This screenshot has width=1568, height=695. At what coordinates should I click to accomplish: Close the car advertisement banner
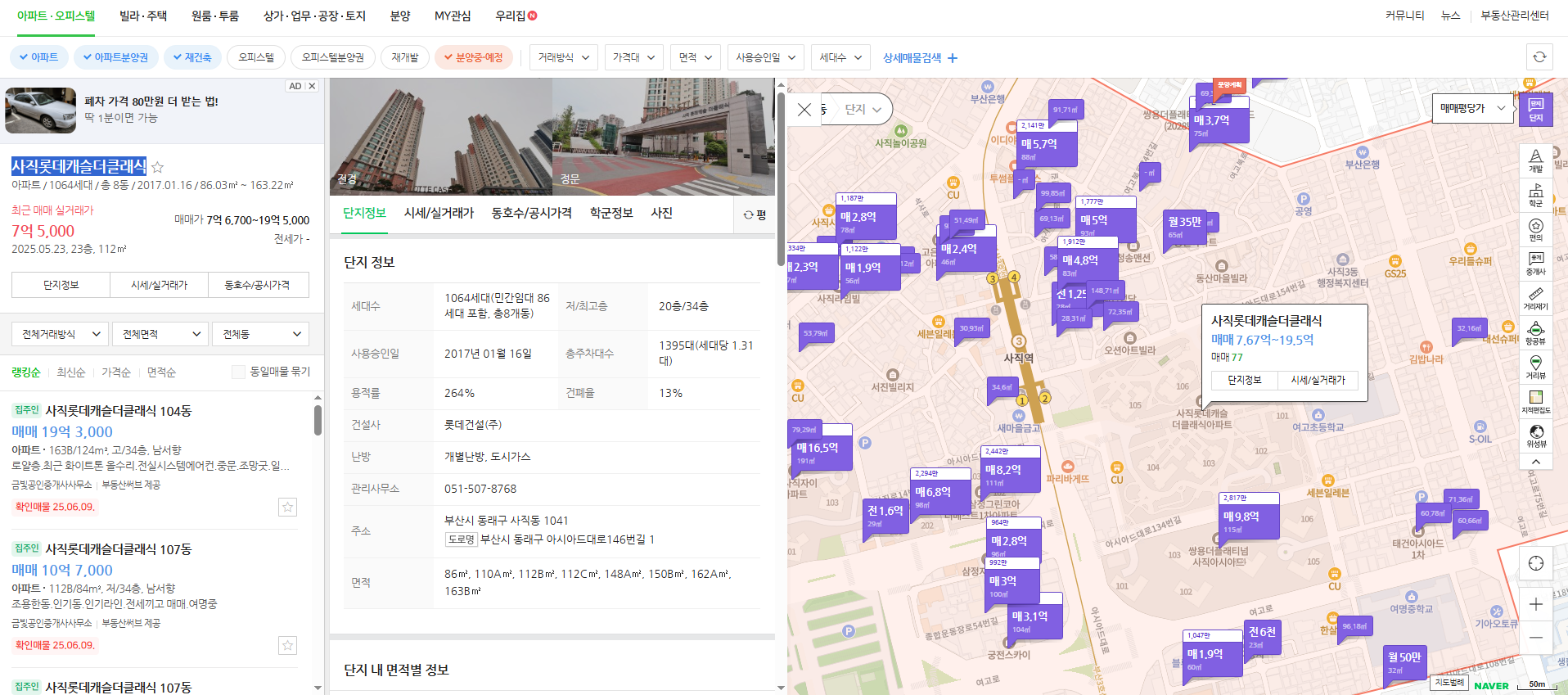312,86
